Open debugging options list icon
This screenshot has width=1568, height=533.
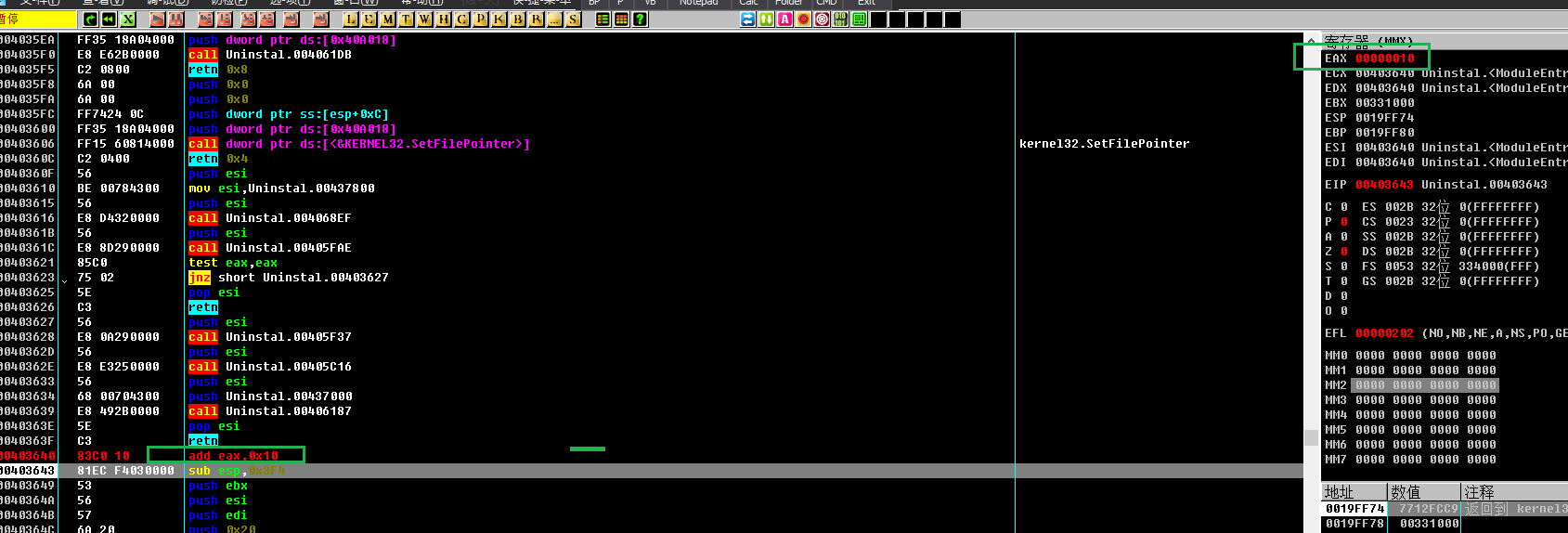(x=603, y=19)
